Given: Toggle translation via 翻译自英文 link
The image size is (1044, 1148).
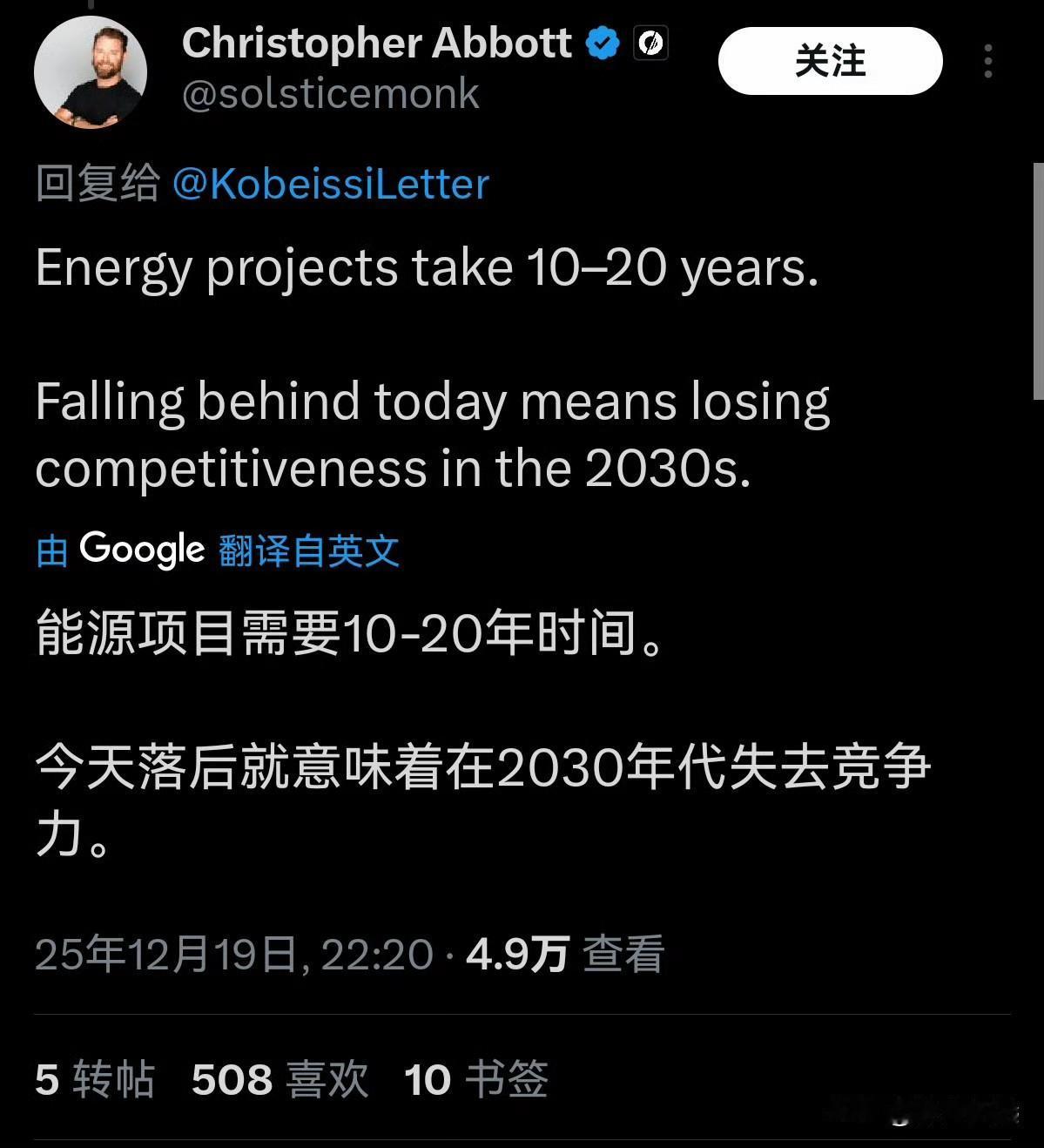Looking at the screenshot, I should (309, 551).
